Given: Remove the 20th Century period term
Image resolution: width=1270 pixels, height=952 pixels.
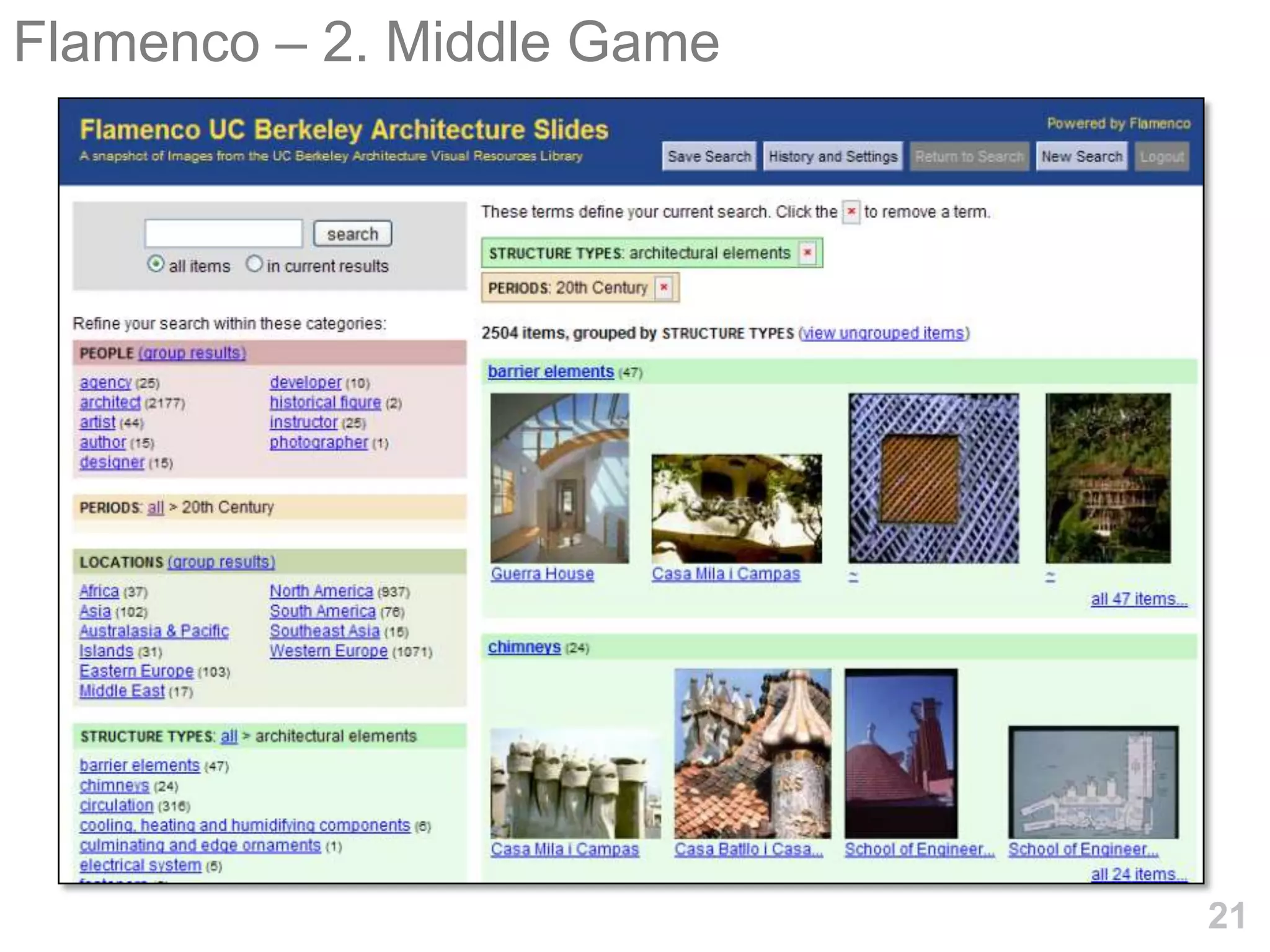Looking at the screenshot, I should (664, 288).
